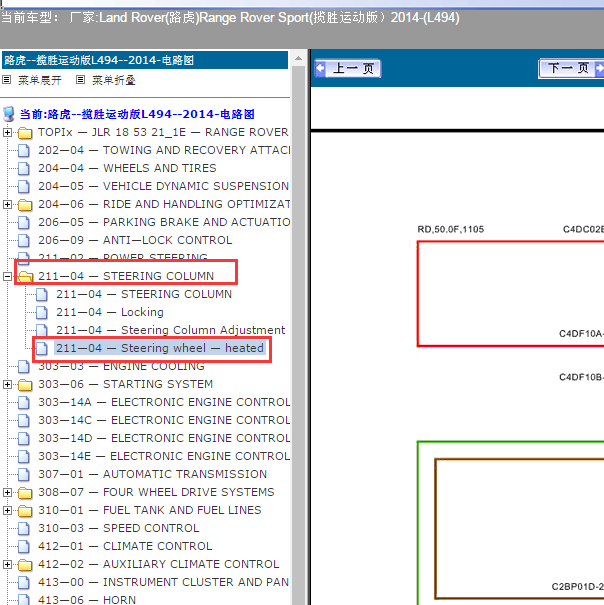Image resolution: width=604 pixels, height=605 pixels.
Task: Click folder icon of 204-06 Ride and Handling
Action: (25, 205)
